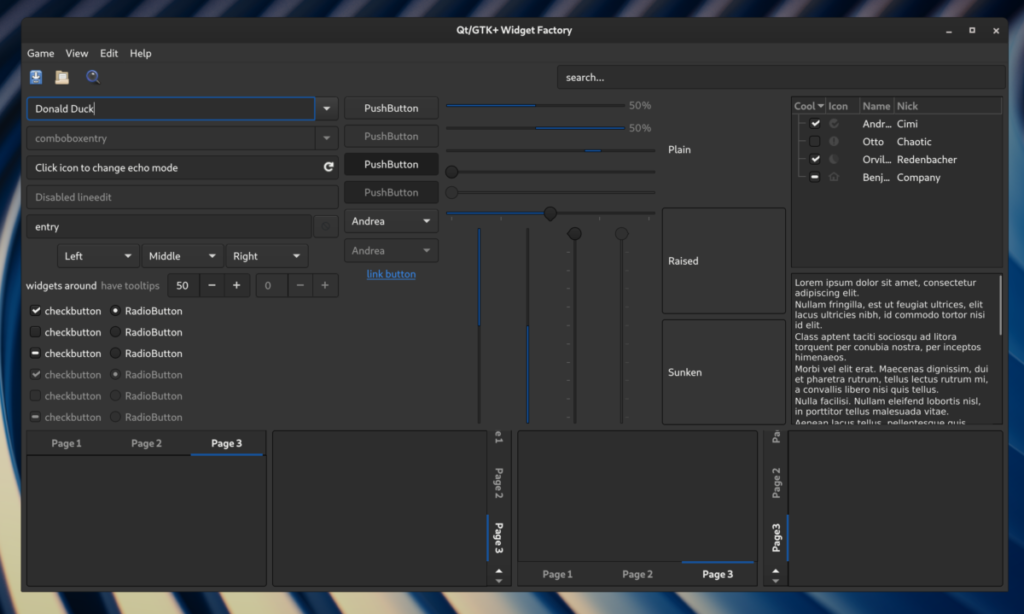Image resolution: width=1024 pixels, height=614 pixels.
Task: Uncheck the Cool checkbox in the Cimi row
Action: click(x=815, y=123)
